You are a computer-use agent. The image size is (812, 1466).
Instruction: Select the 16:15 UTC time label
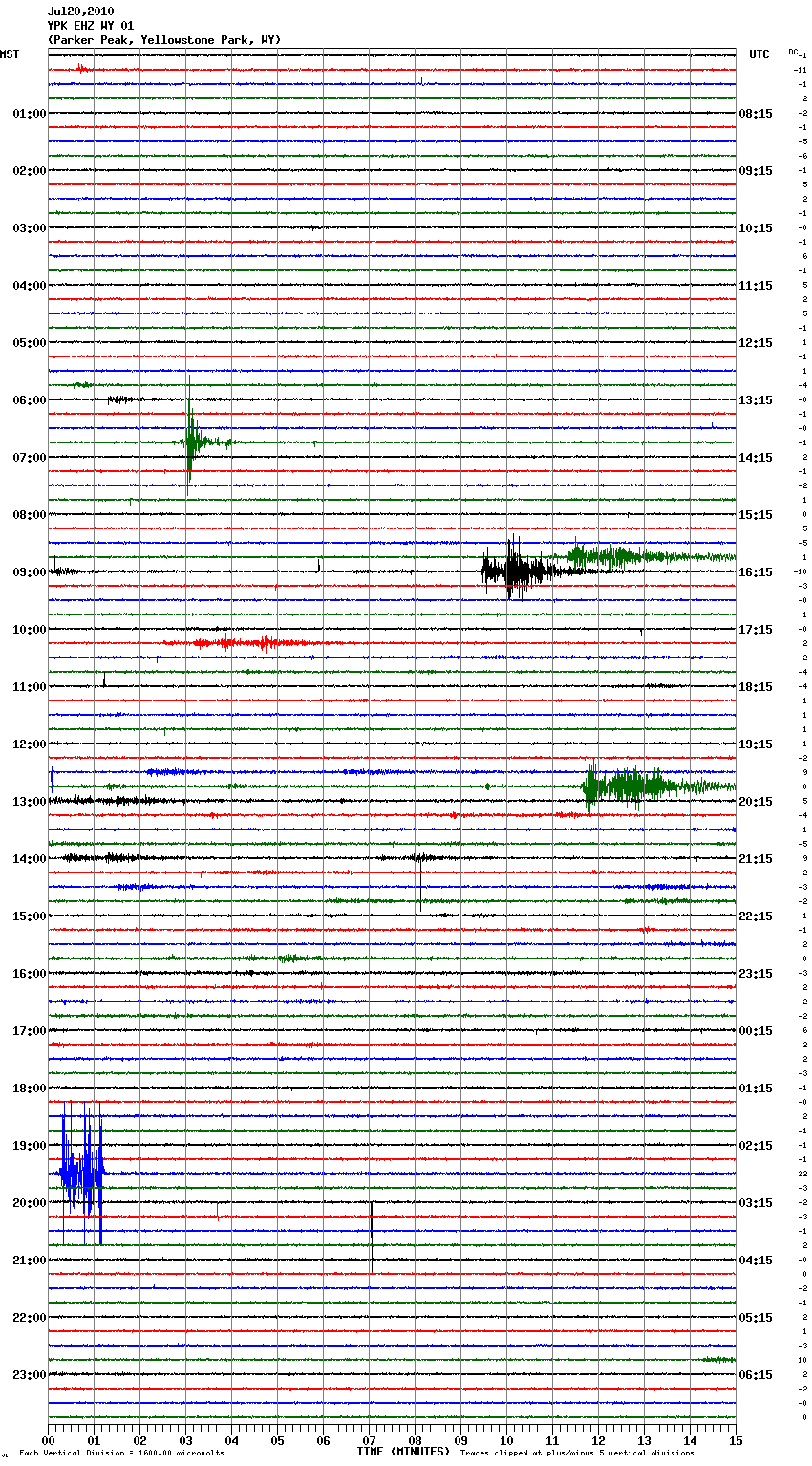point(756,572)
